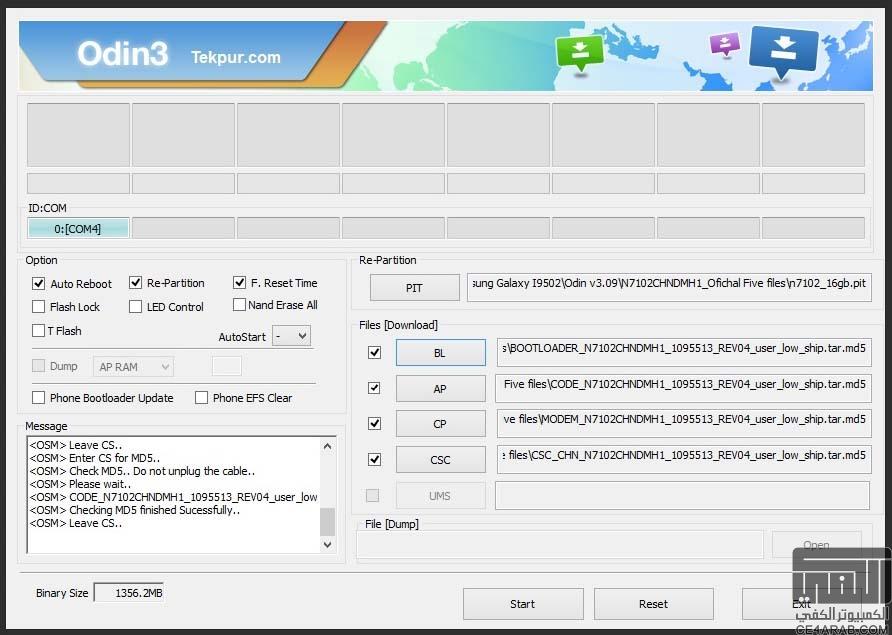Click the Message log scroll up arrow

327,446
